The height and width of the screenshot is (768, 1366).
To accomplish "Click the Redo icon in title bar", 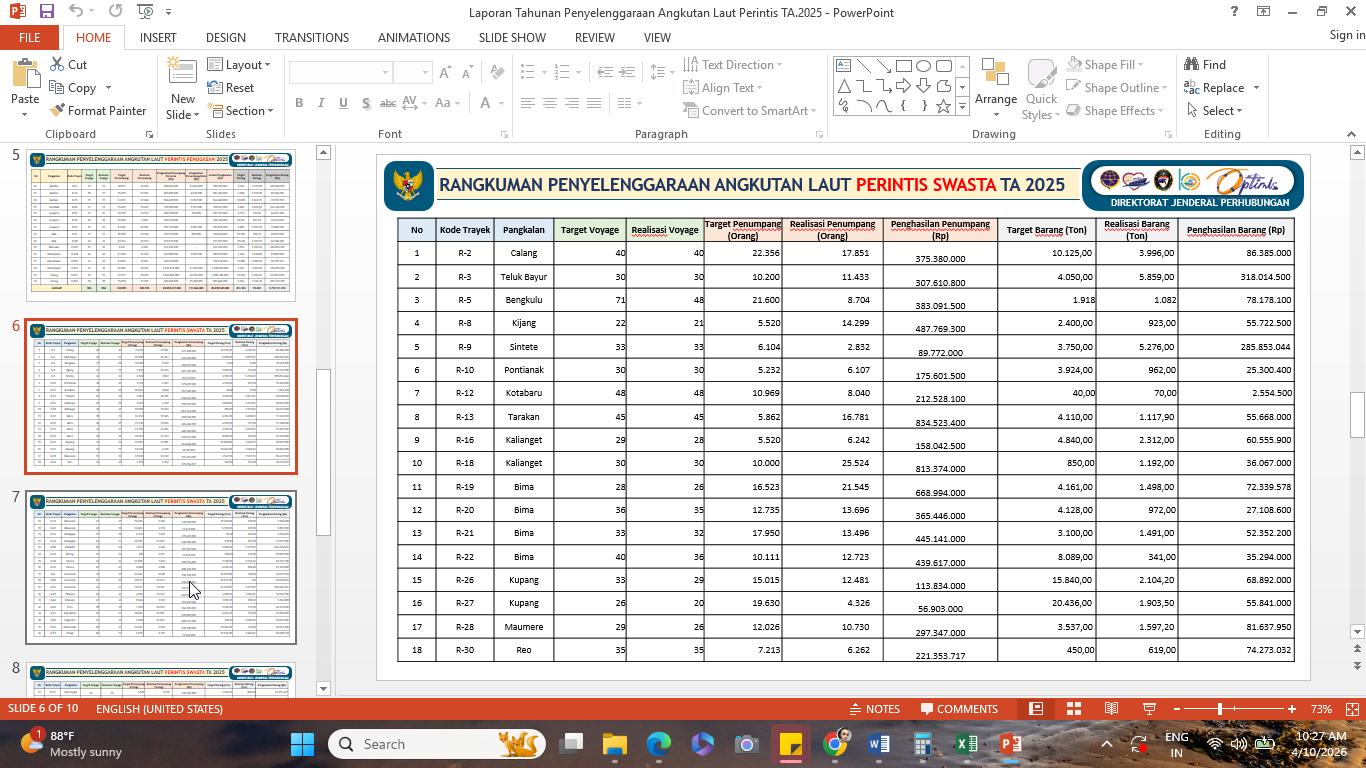I will 115,11.
